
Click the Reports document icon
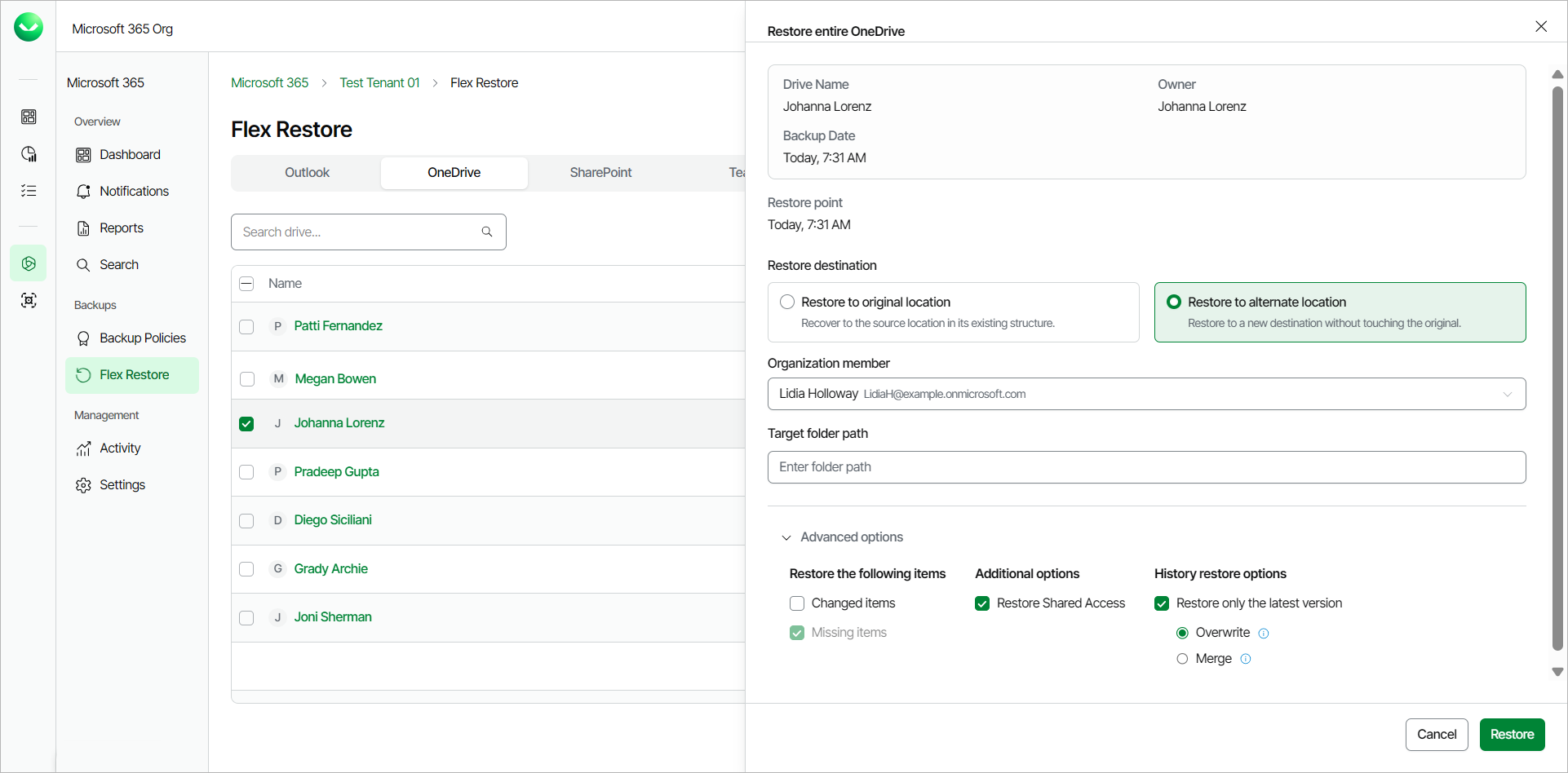click(x=83, y=228)
